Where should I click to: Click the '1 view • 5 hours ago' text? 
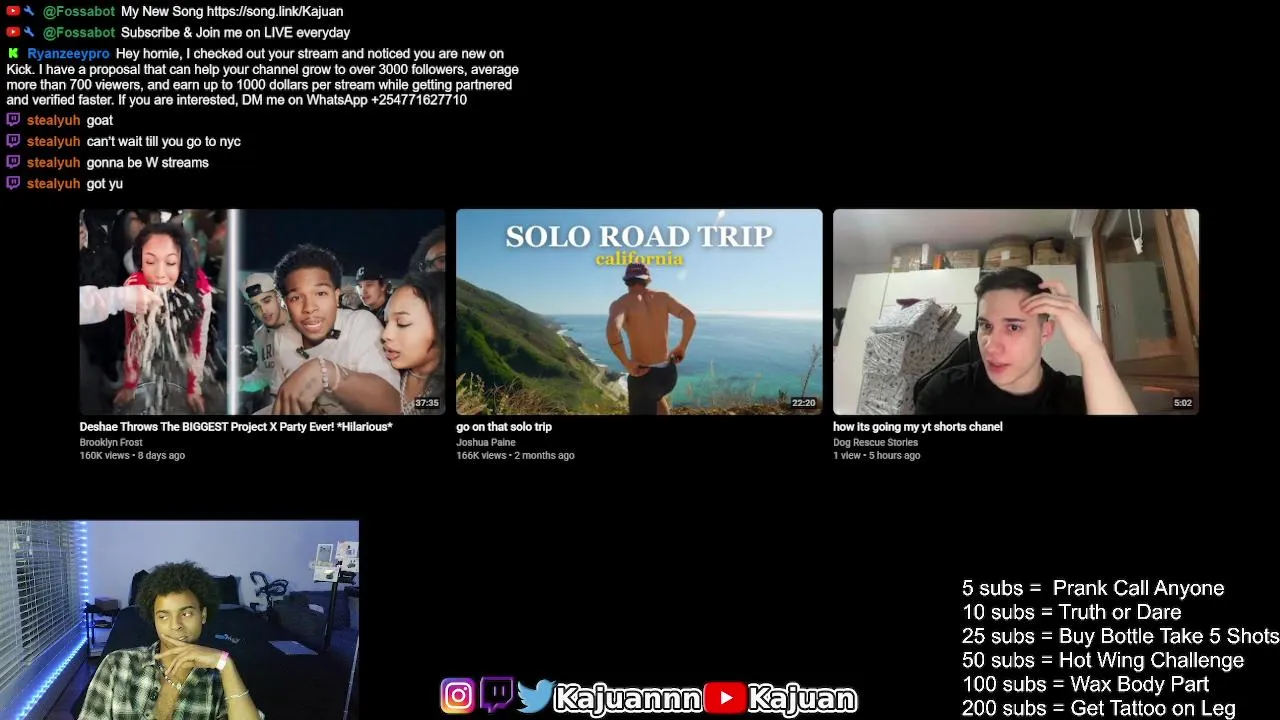[876, 455]
